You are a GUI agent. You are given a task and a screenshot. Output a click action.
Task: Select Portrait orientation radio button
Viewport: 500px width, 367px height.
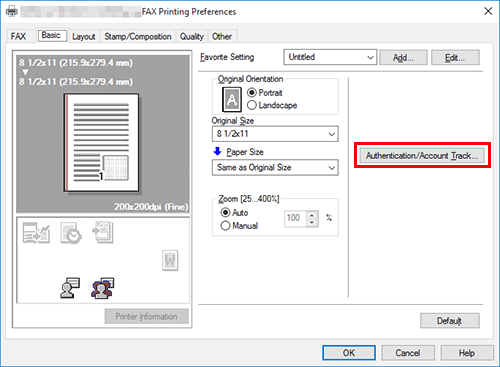[x=265, y=93]
